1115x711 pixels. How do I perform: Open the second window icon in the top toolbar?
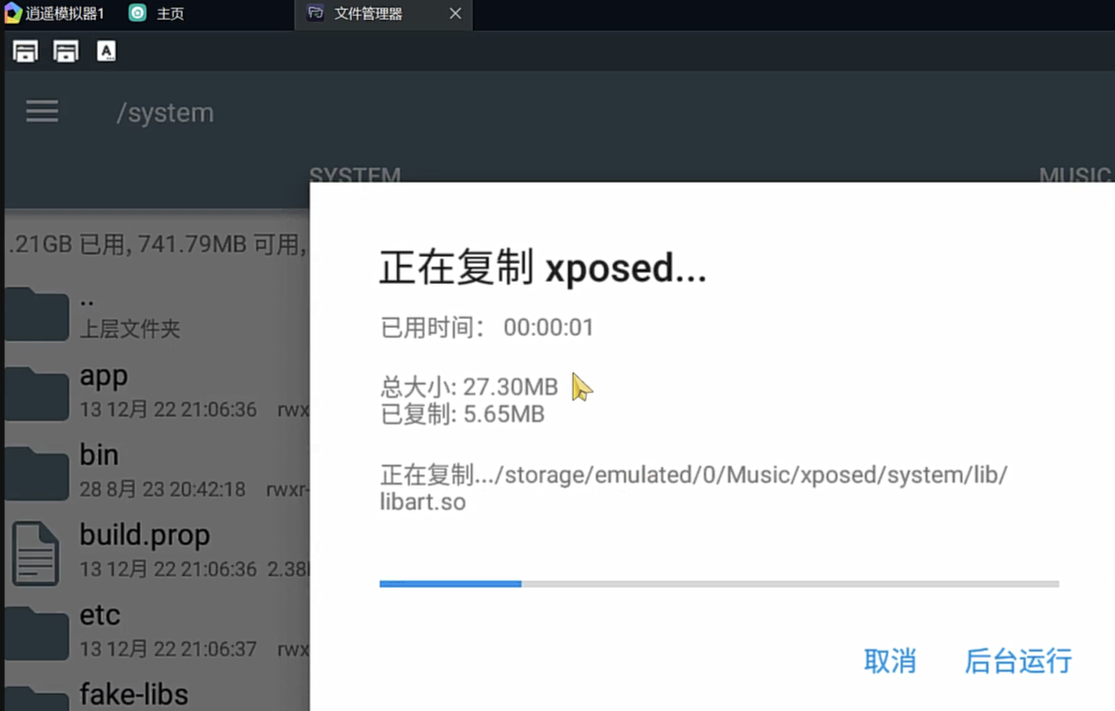(x=65, y=51)
